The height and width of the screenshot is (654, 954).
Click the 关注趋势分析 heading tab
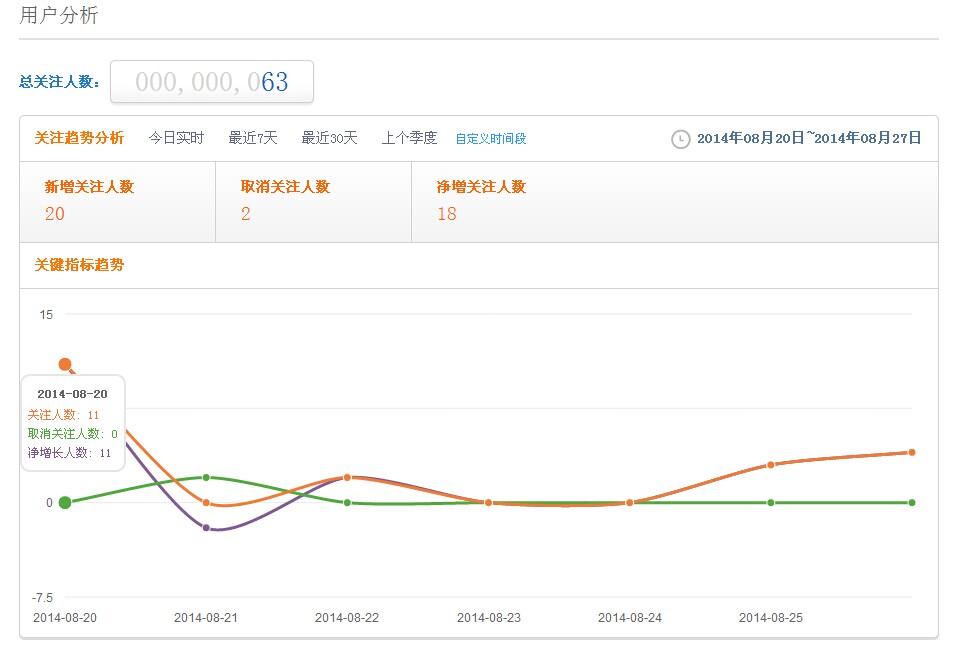79,138
